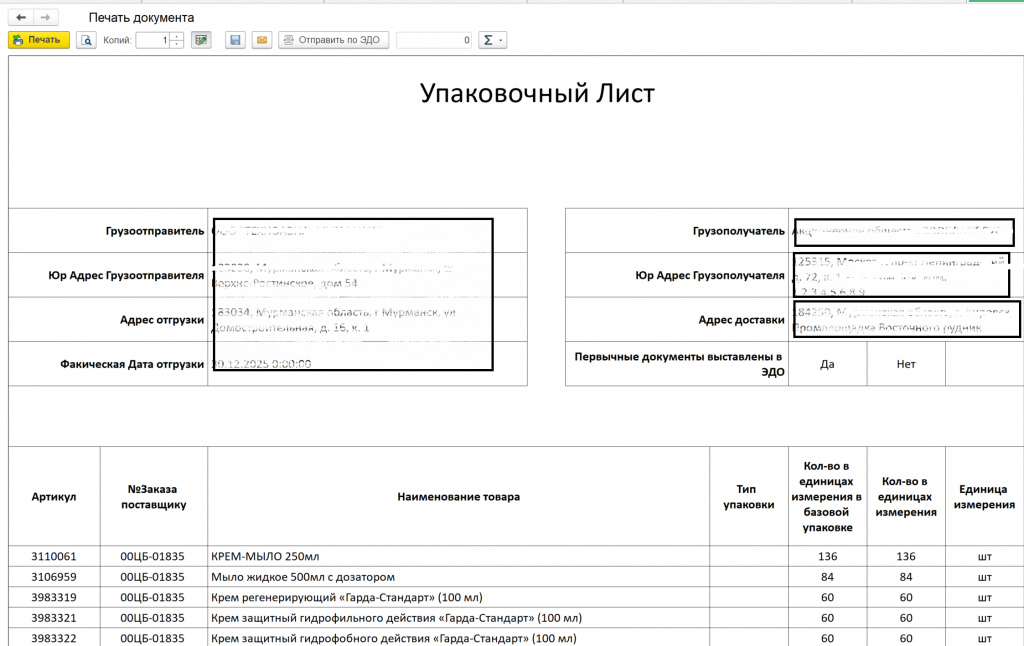The height and width of the screenshot is (646, 1024).
Task: Increase copies with the up stepper arrow
Action: tap(176, 36)
